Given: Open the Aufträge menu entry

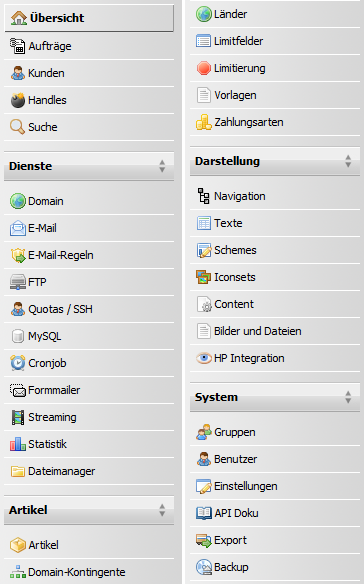Looking at the screenshot, I should 89,46.
